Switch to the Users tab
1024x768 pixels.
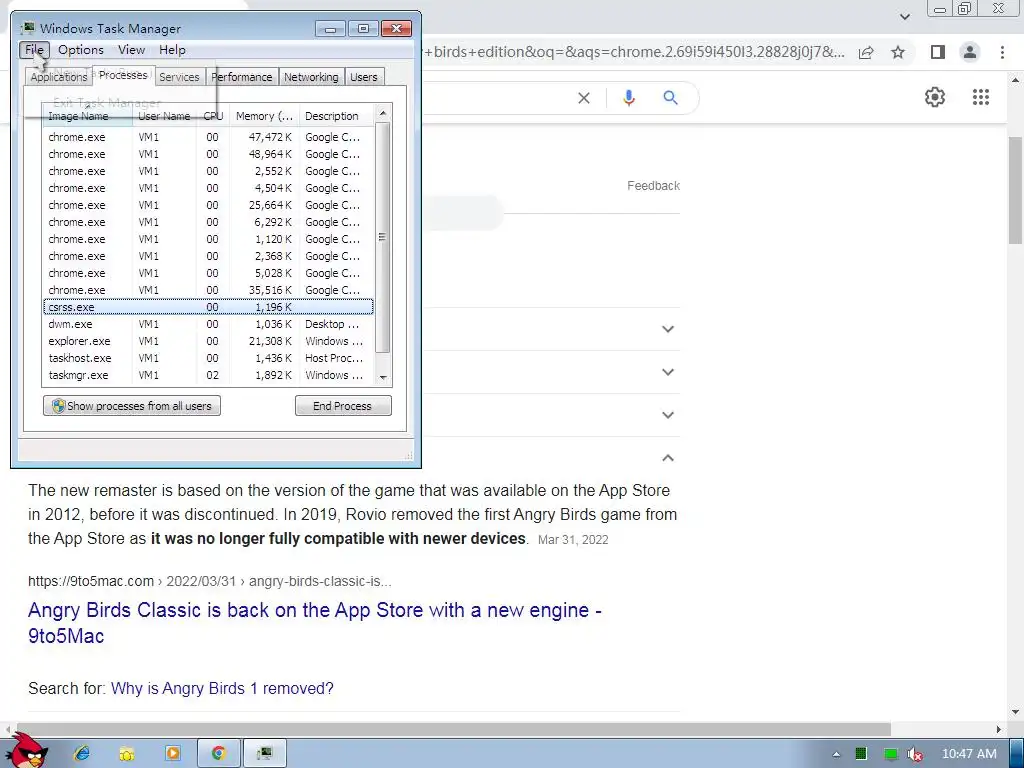tap(364, 77)
